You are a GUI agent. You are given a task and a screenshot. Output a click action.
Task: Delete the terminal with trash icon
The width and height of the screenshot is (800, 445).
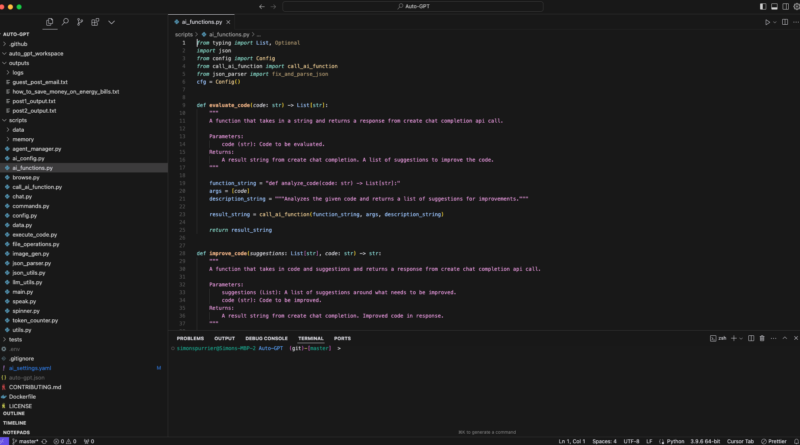point(762,338)
